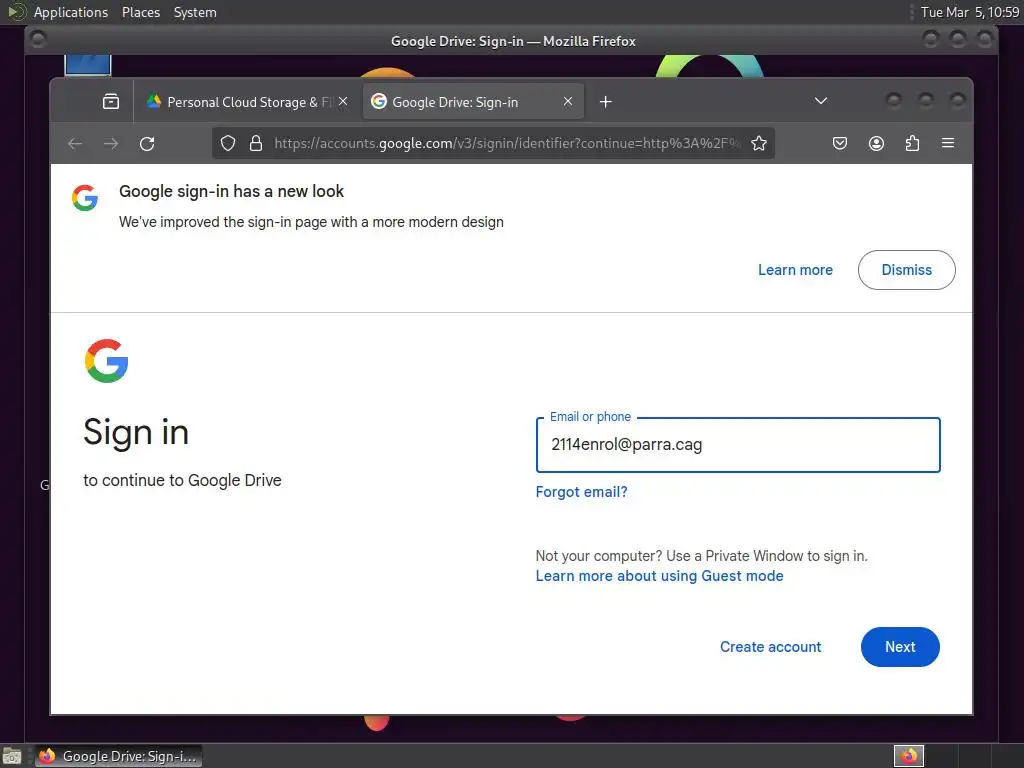Click the Google logo beside the banner heading
Image resolution: width=1024 pixels, height=768 pixels.
[x=85, y=197]
